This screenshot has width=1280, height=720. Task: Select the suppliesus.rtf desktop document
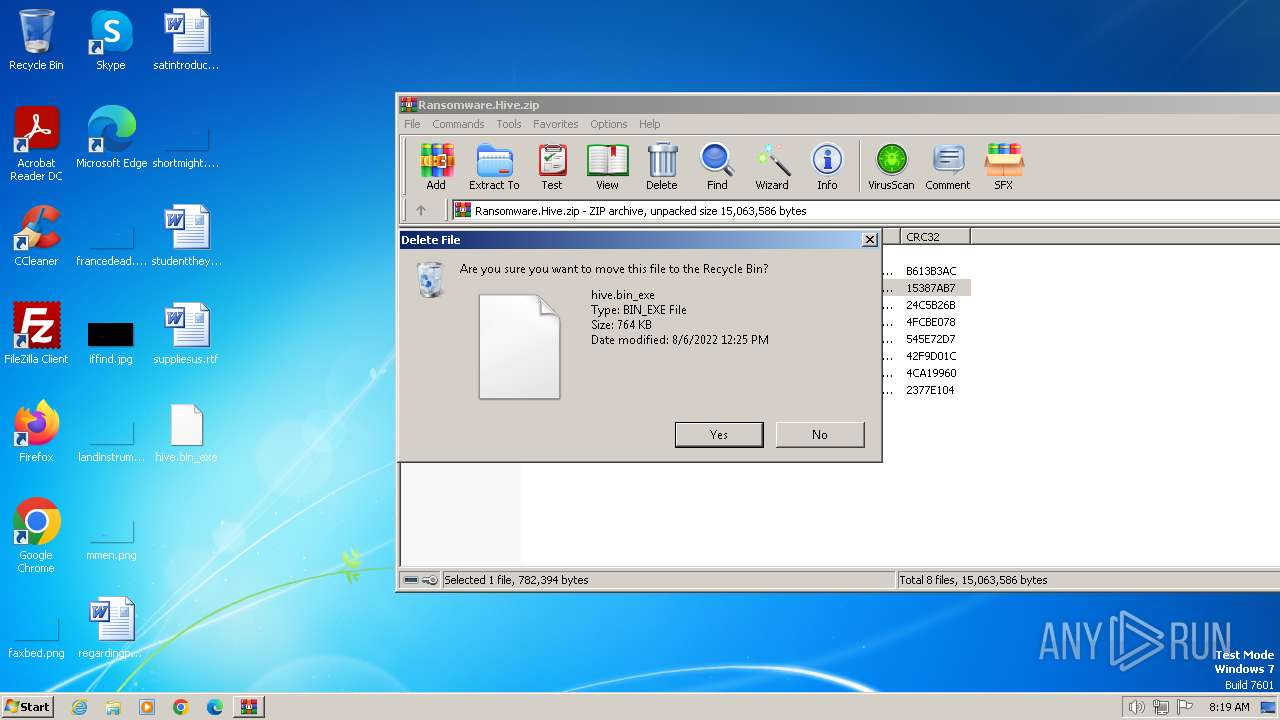tap(186, 334)
